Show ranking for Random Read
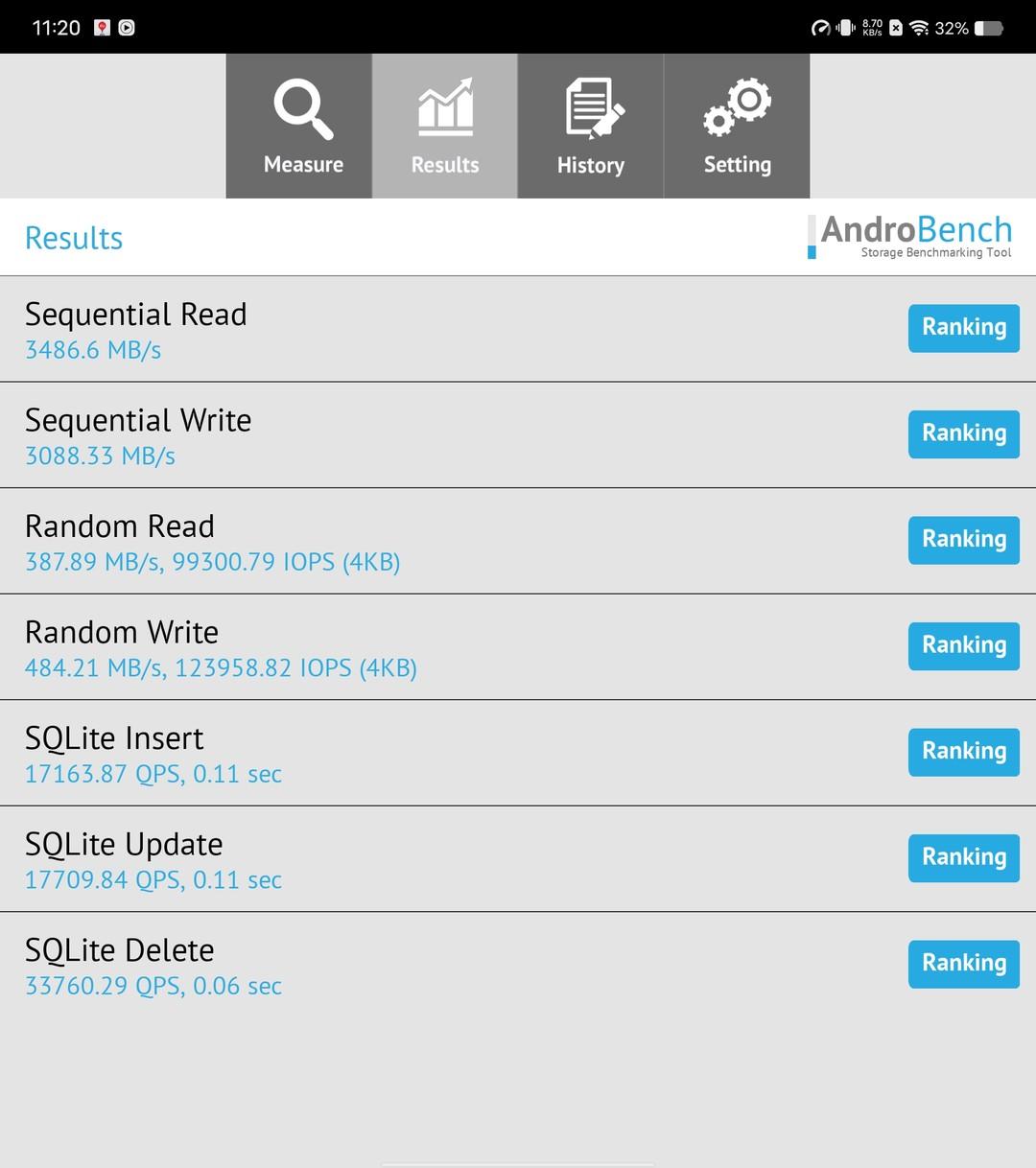 point(963,540)
